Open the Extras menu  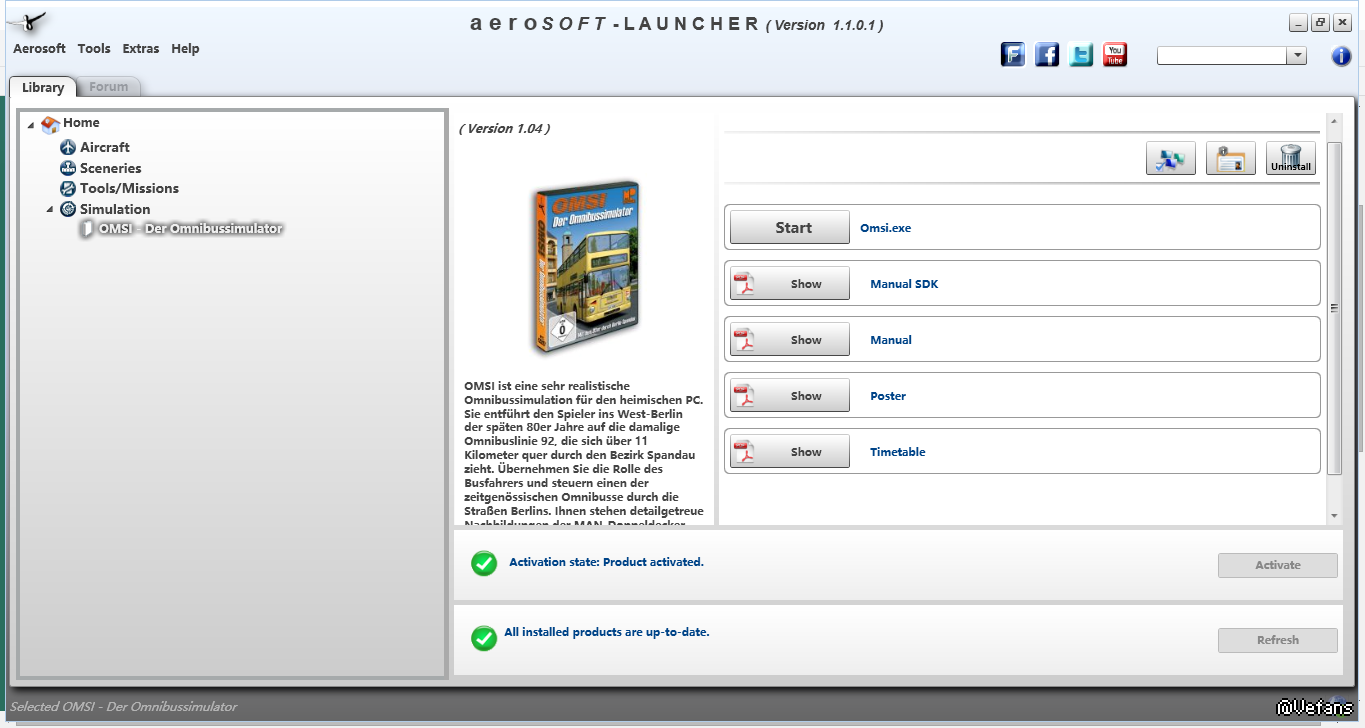141,49
